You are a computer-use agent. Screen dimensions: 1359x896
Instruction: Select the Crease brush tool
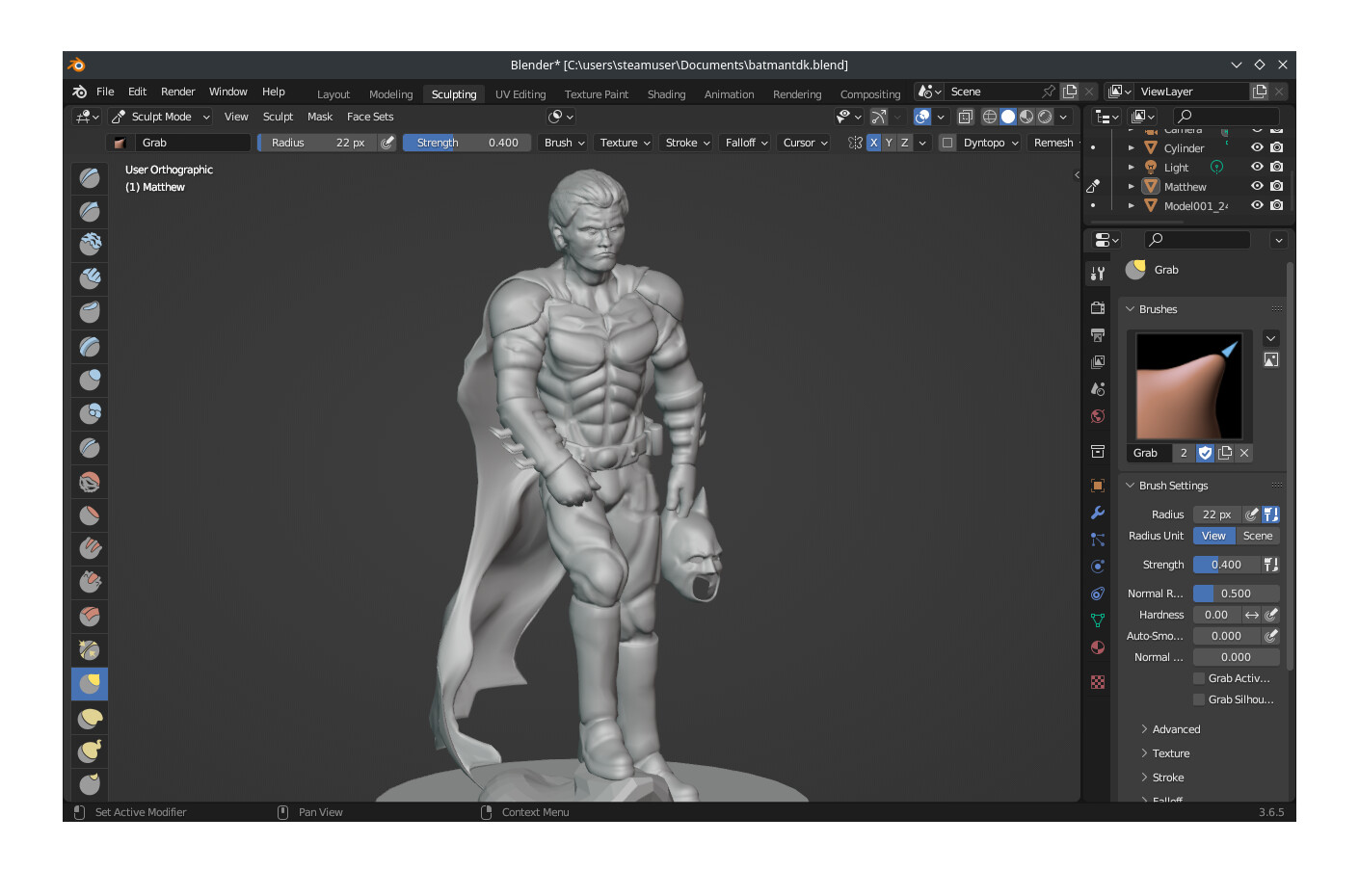click(x=90, y=447)
